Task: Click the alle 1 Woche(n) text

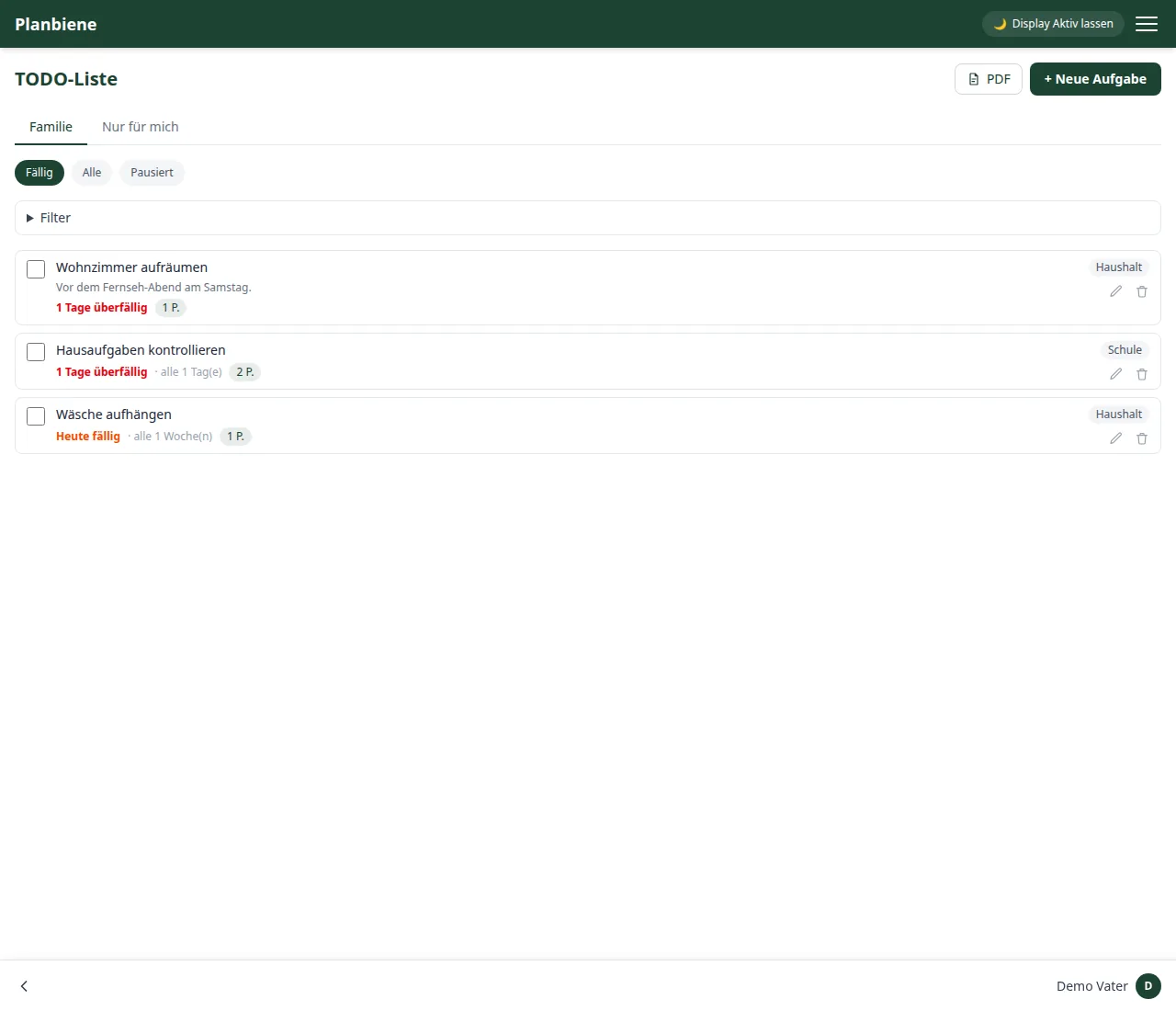Action: click(173, 437)
